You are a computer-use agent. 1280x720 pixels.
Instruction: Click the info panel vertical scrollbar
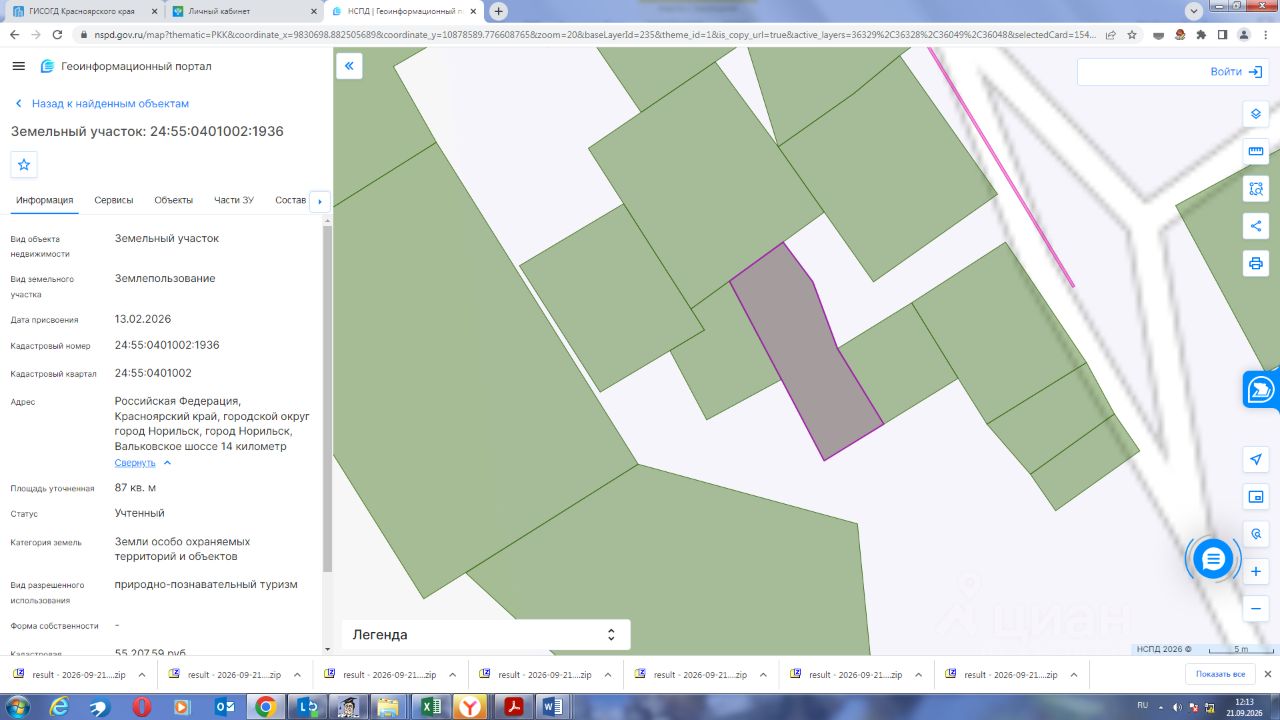[x=327, y=398]
